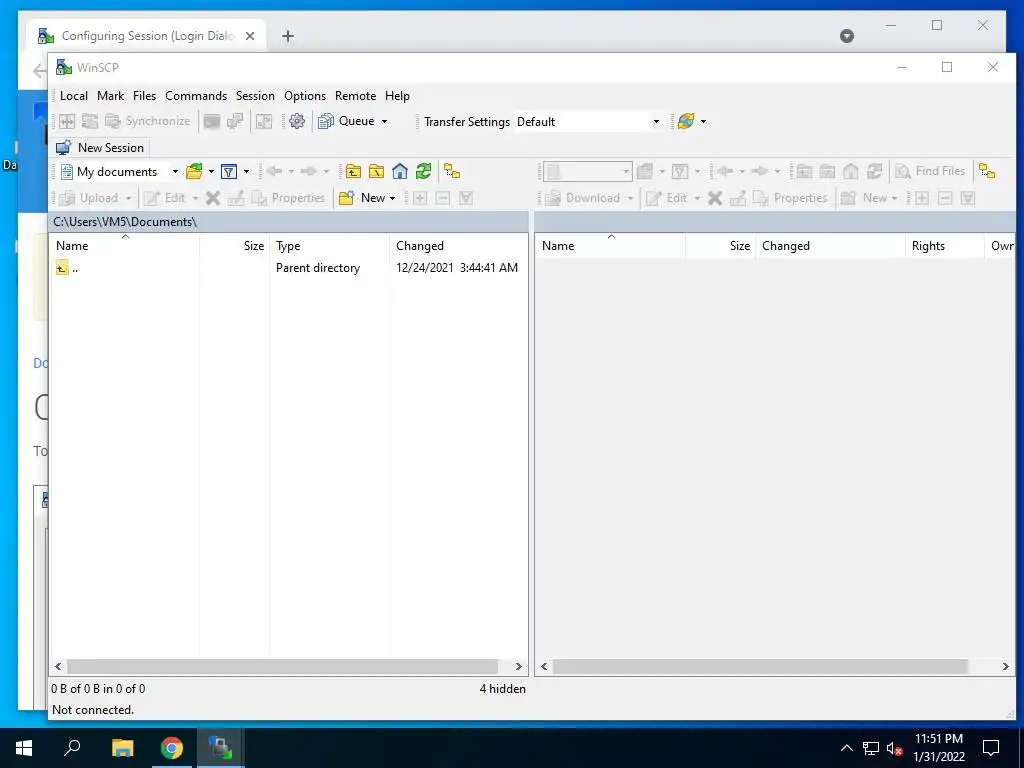Toggle the remote directory tree icon

(x=987, y=172)
